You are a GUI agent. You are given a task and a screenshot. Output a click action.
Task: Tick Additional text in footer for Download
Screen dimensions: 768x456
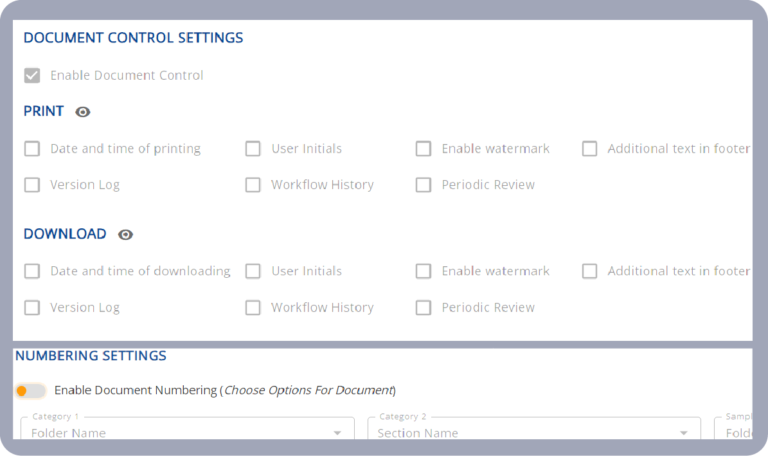pyautogui.click(x=589, y=271)
